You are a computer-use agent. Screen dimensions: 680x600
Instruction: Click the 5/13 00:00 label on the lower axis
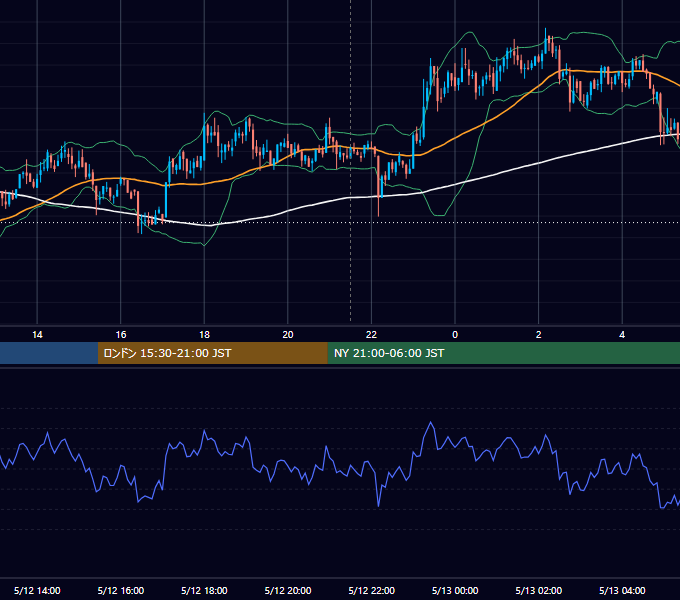coord(455,590)
